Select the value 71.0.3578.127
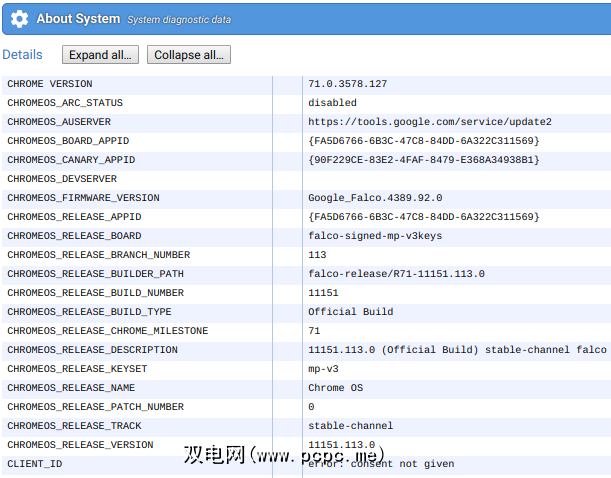Screen dimensions: 611x478 click(348, 84)
